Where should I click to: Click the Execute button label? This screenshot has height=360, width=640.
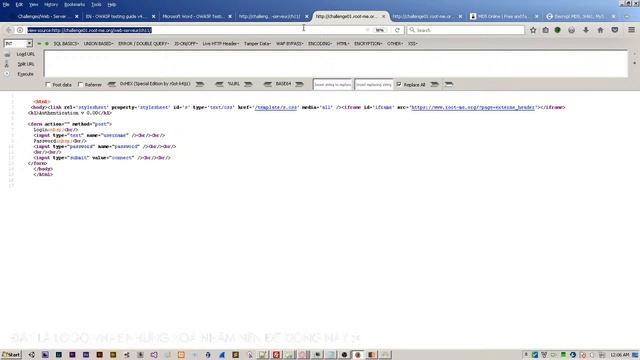25,74
